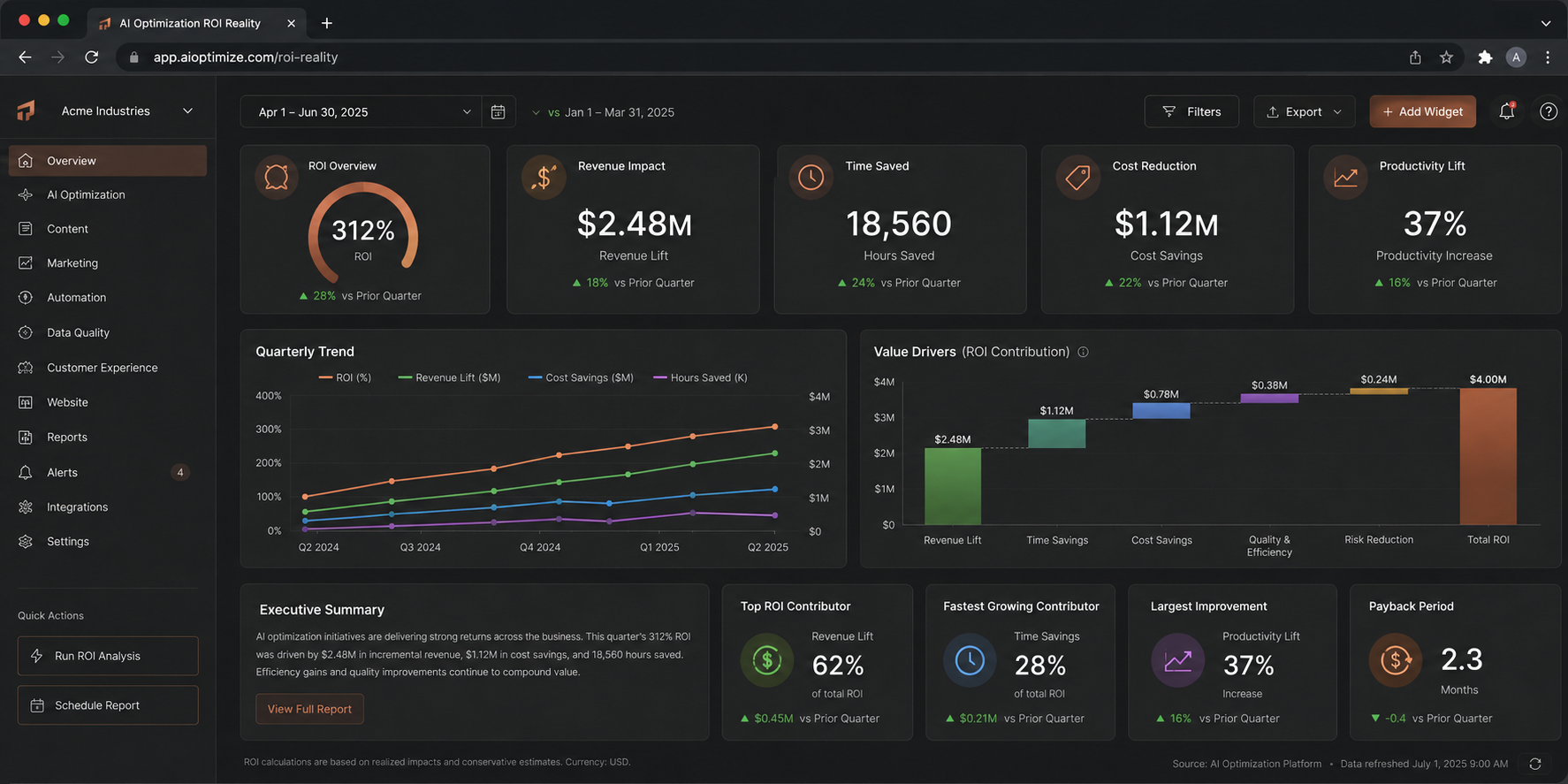The image size is (1568, 784).
Task: Click Run ROI Analysis quick action
Action: pyautogui.click(x=108, y=656)
